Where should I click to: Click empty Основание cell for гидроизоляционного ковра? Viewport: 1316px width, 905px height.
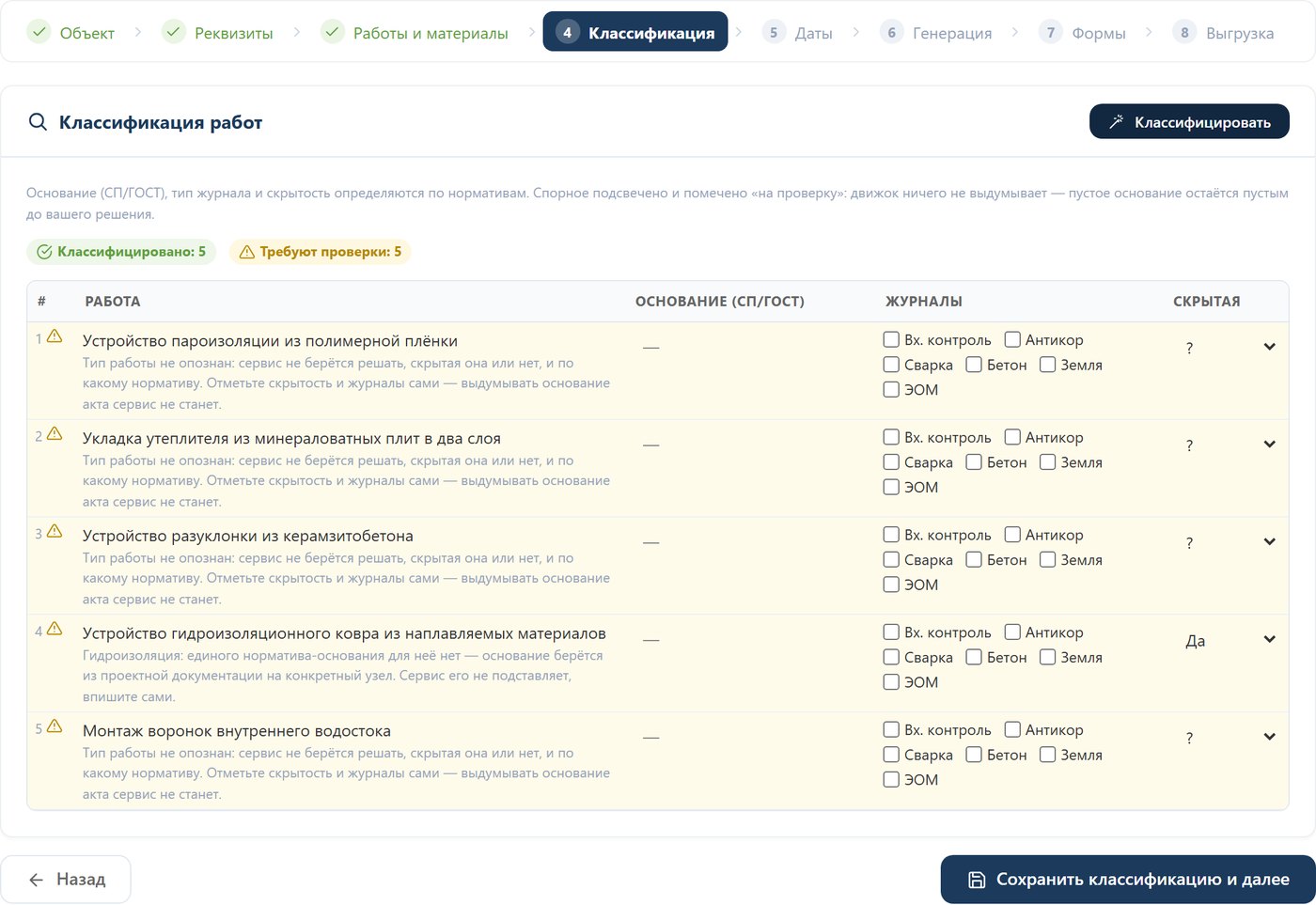tap(752, 641)
